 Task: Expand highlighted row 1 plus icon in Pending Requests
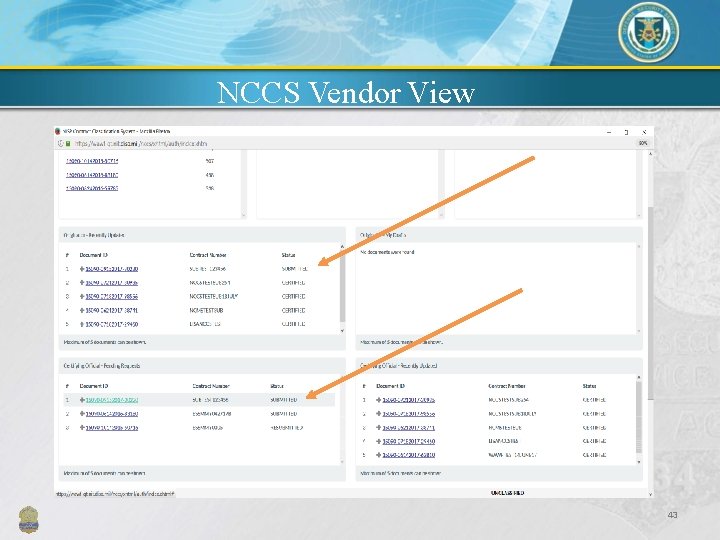click(82, 400)
